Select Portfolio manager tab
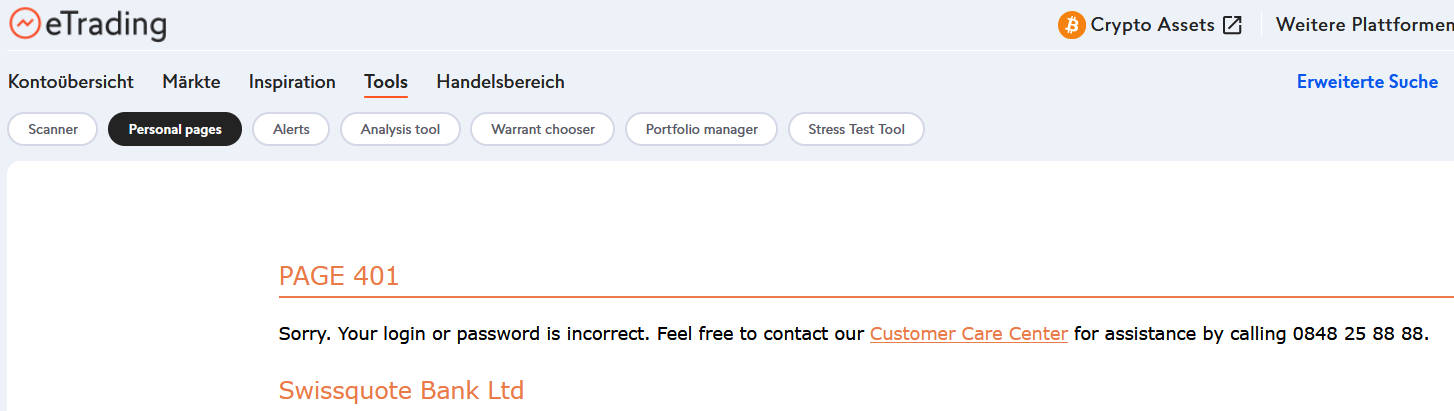This screenshot has height=411, width=1454. (x=701, y=129)
